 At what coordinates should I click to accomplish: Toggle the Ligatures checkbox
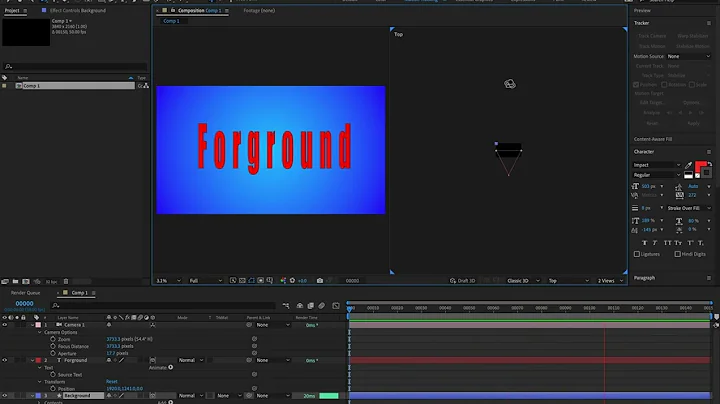[637, 254]
